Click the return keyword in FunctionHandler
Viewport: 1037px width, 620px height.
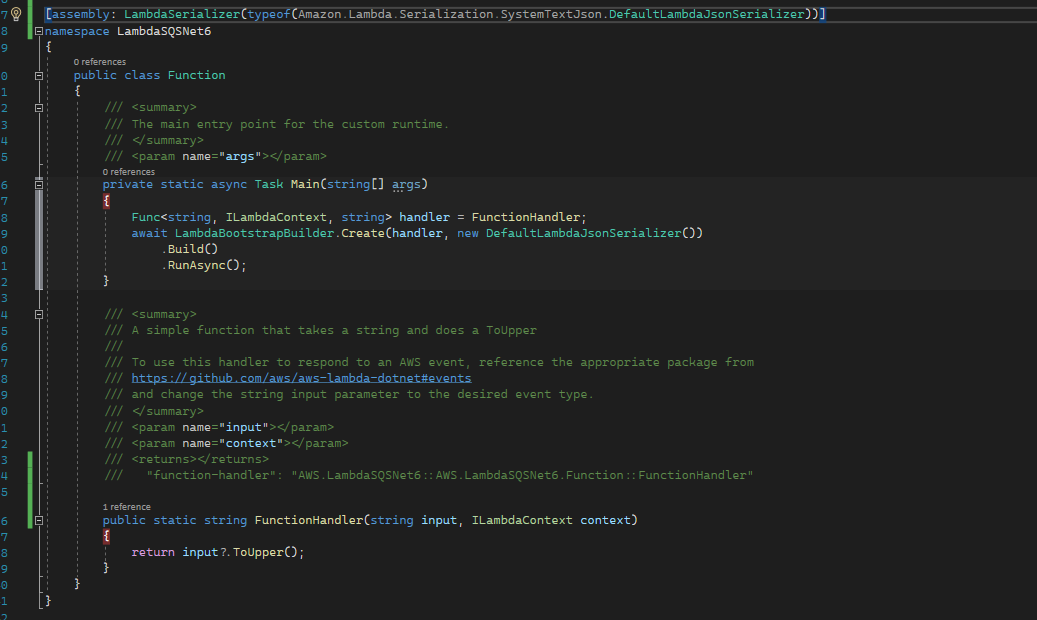coord(153,552)
